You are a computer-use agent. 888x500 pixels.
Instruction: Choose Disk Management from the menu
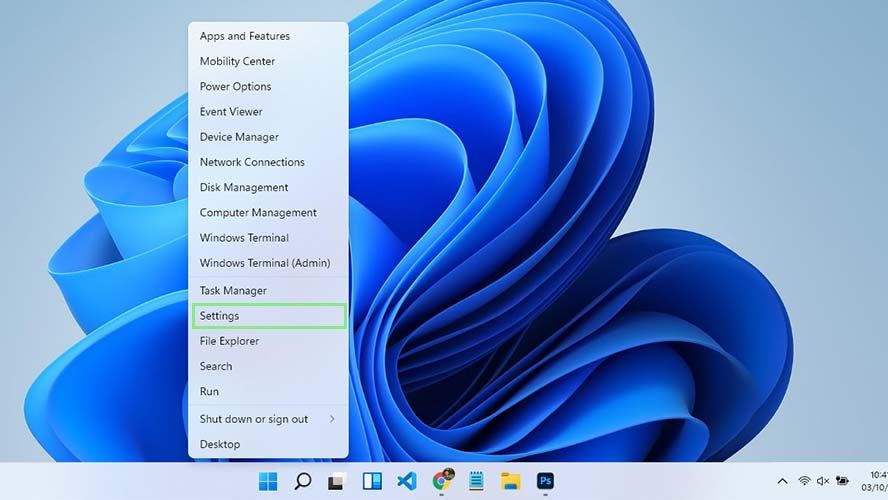tap(268, 187)
